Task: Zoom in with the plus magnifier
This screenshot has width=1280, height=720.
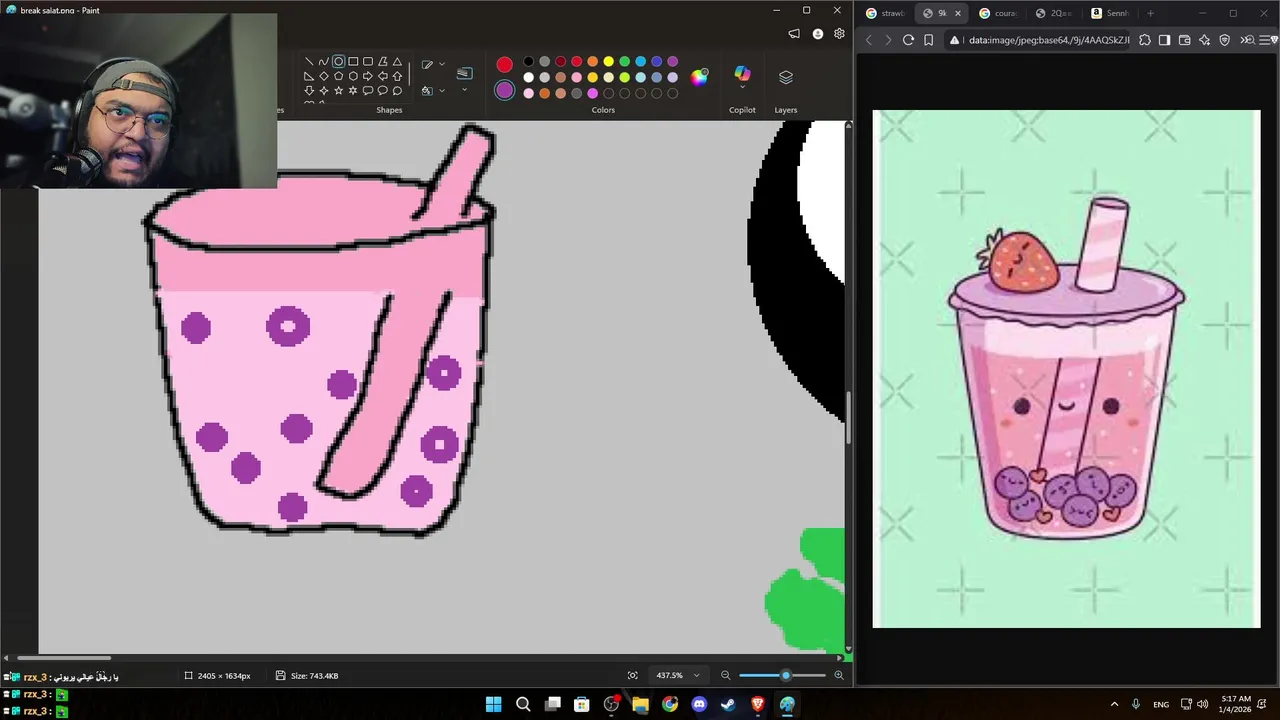Action: point(839,676)
